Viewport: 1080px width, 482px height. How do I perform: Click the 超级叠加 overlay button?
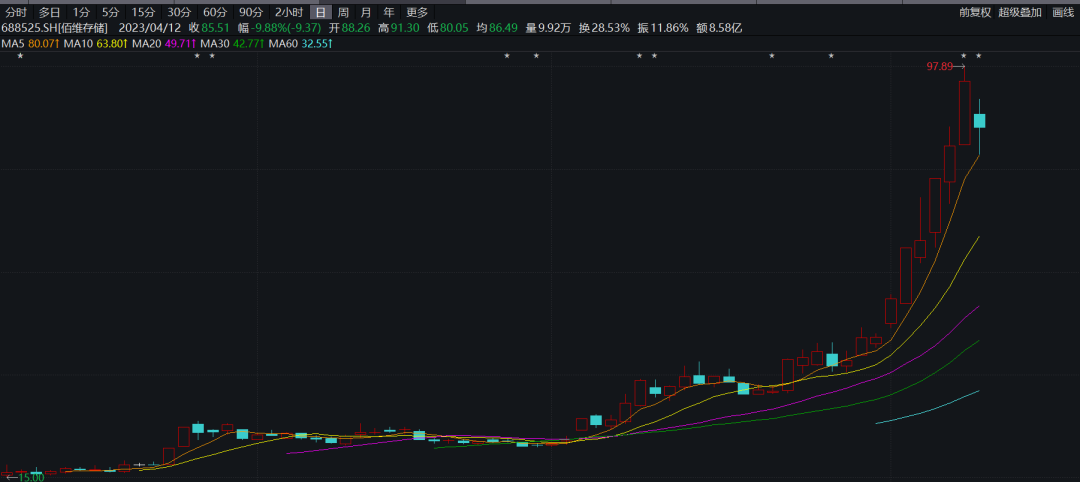pos(1020,12)
